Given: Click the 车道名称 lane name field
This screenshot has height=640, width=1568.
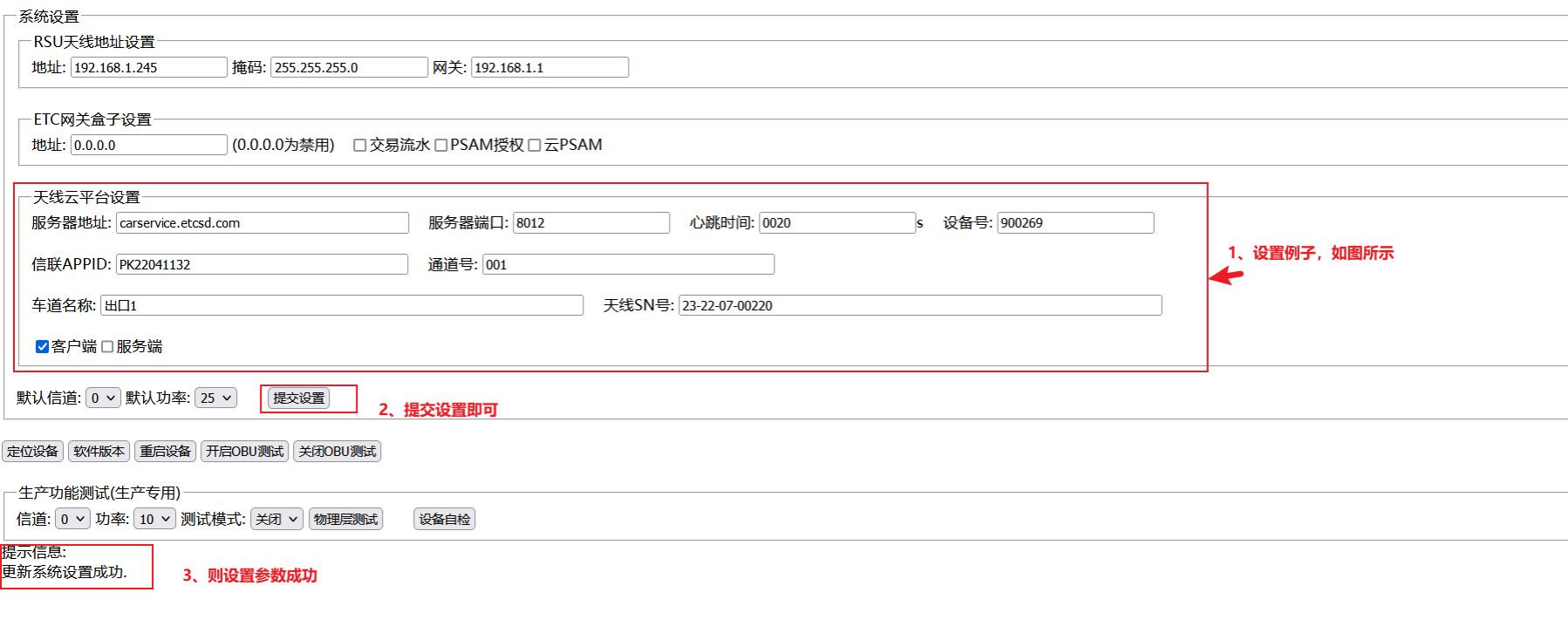Looking at the screenshot, I should point(342,305).
